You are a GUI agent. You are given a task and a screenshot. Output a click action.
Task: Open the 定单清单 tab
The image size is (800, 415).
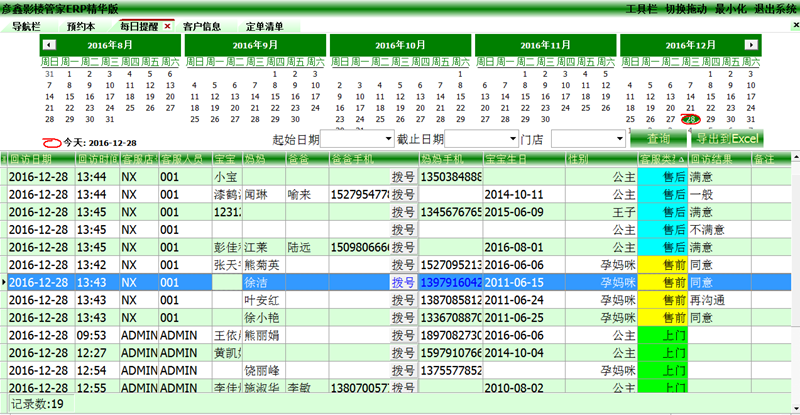point(265,26)
